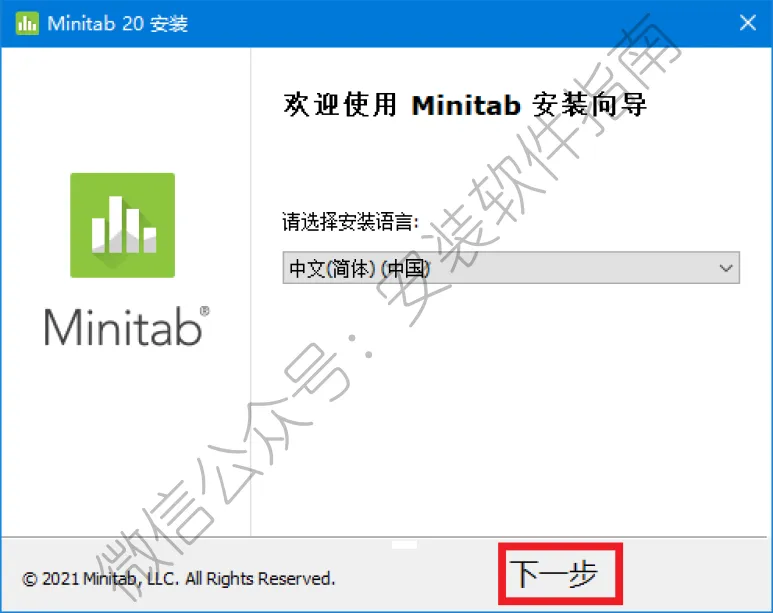Close the Minitab 20 installer window
This screenshot has width=773, height=613.
pos(748,22)
